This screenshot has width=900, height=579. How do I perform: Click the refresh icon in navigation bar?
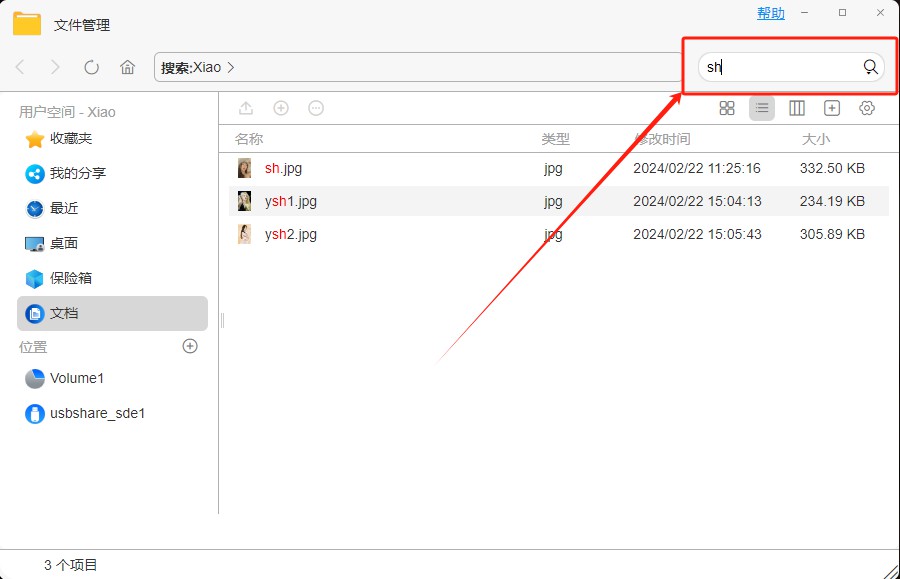point(91,67)
